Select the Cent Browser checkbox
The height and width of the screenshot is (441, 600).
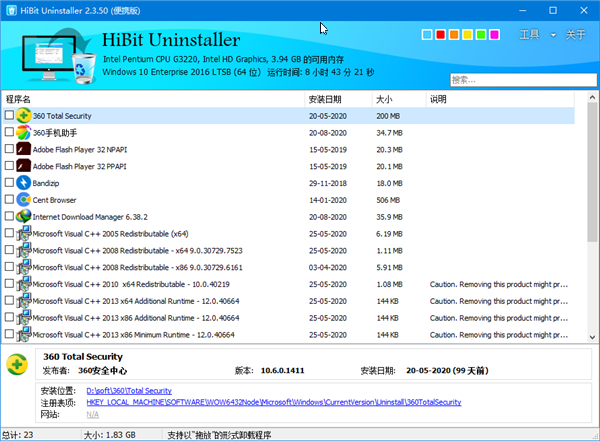point(9,199)
